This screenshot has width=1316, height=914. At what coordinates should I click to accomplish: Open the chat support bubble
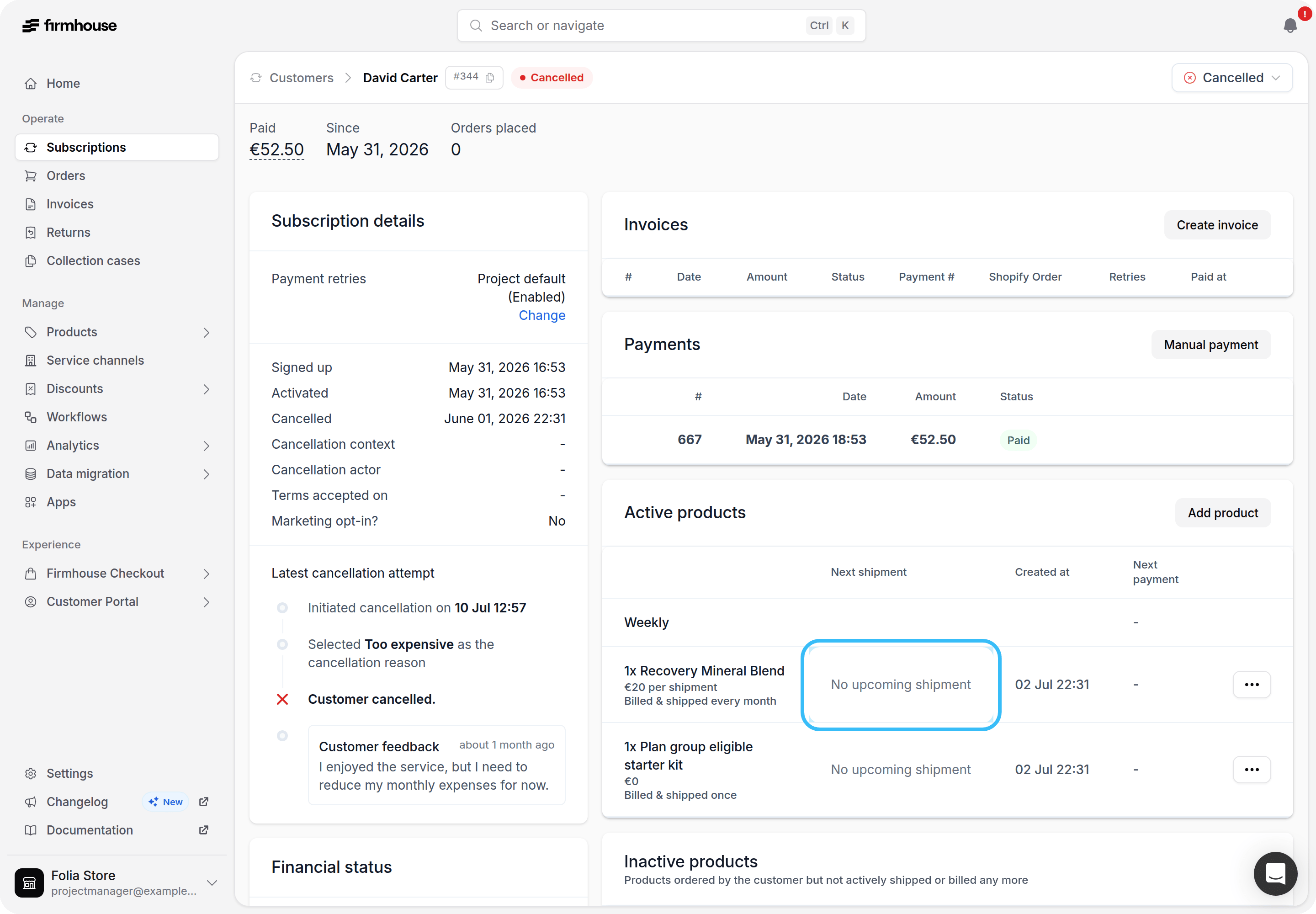[1275, 874]
